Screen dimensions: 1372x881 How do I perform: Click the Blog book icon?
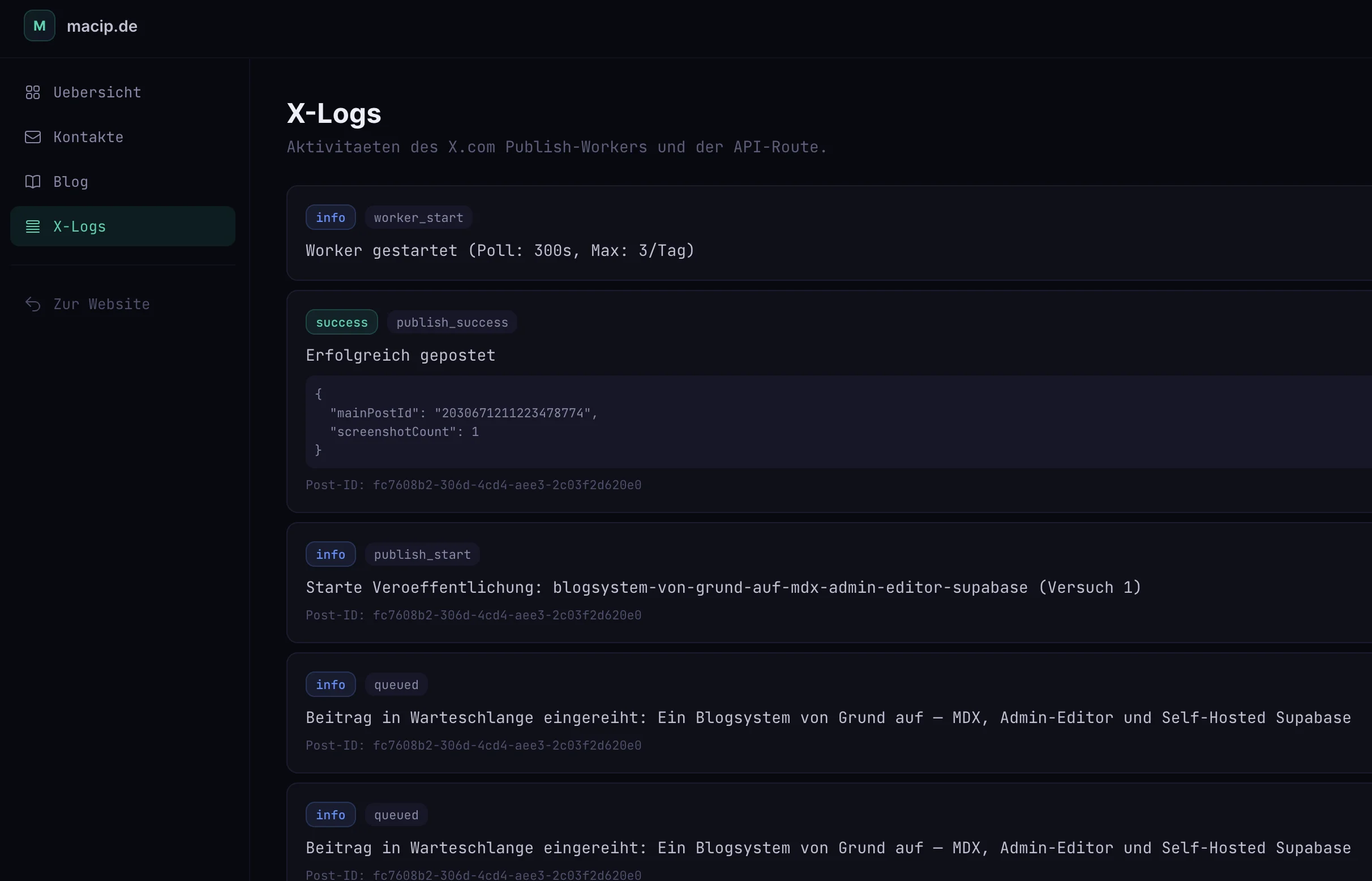(x=33, y=181)
